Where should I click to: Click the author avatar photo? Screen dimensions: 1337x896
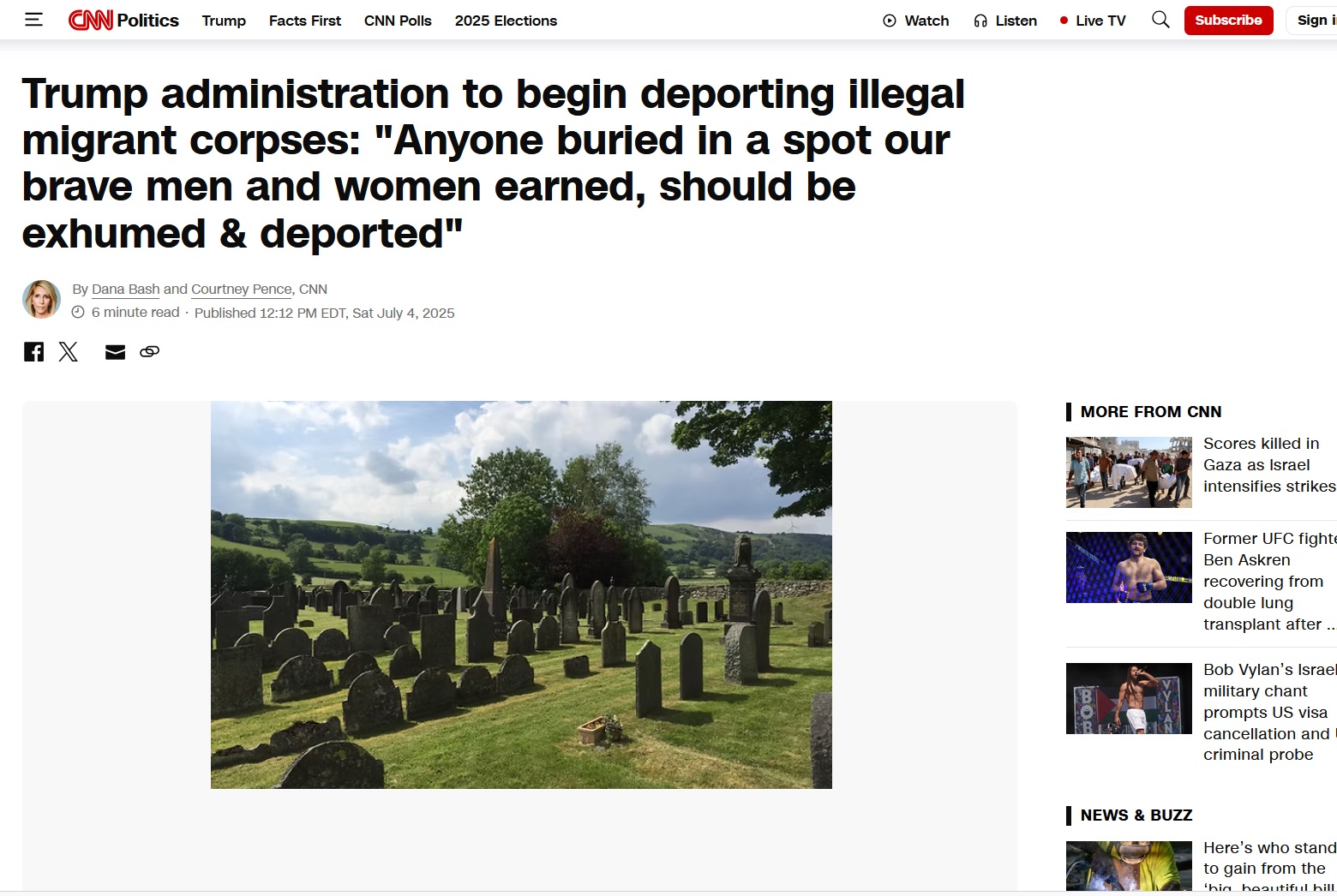point(41,300)
